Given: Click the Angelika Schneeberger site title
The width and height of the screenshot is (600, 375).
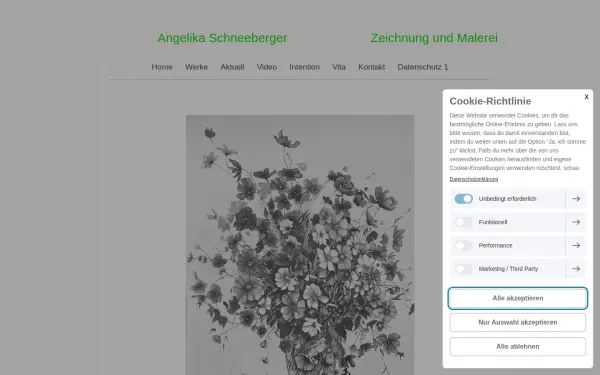Looking at the screenshot, I should click(222, 38).
